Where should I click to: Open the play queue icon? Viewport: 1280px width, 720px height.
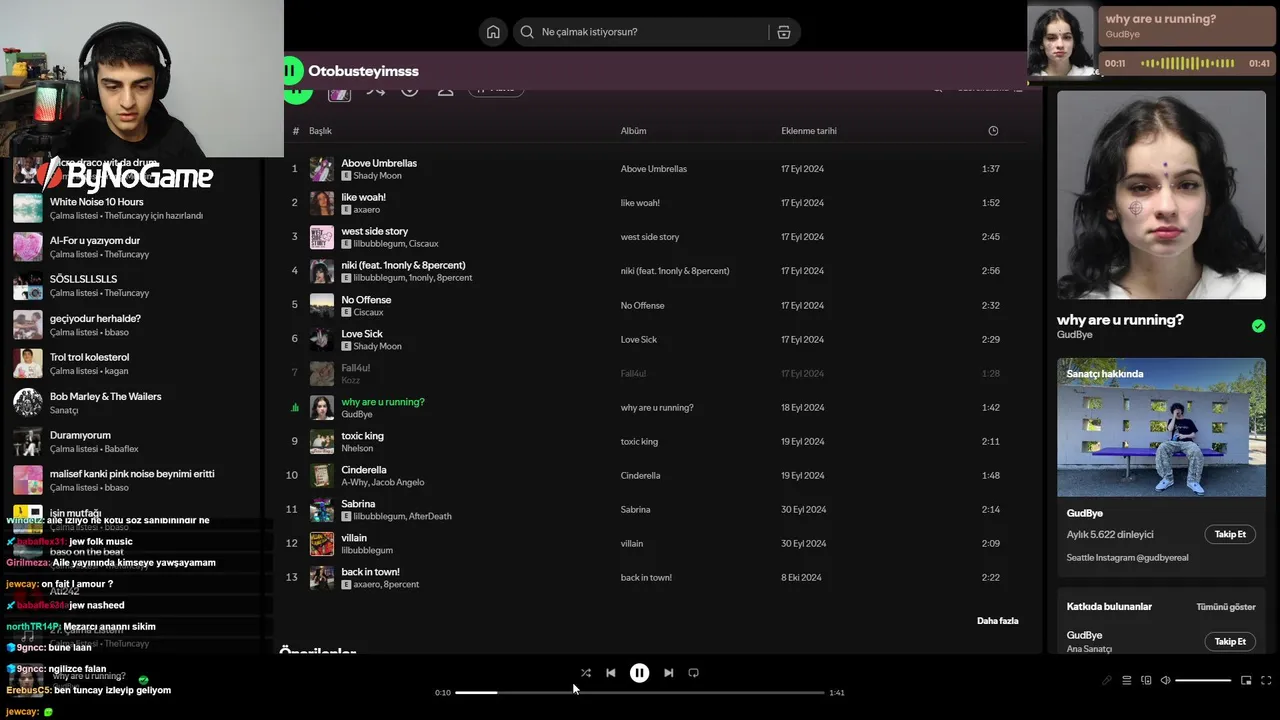(x=1127, y=680)
